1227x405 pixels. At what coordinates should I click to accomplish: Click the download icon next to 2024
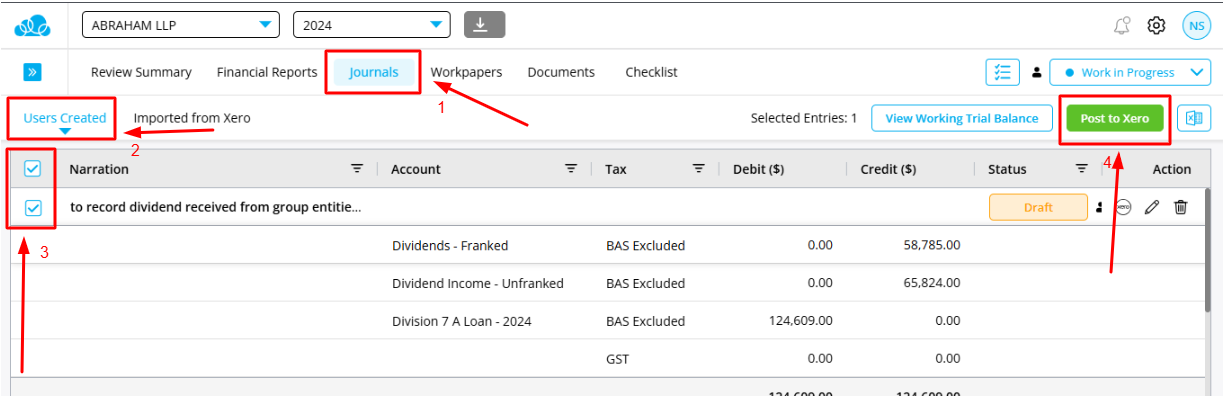[x=484, y=25]
